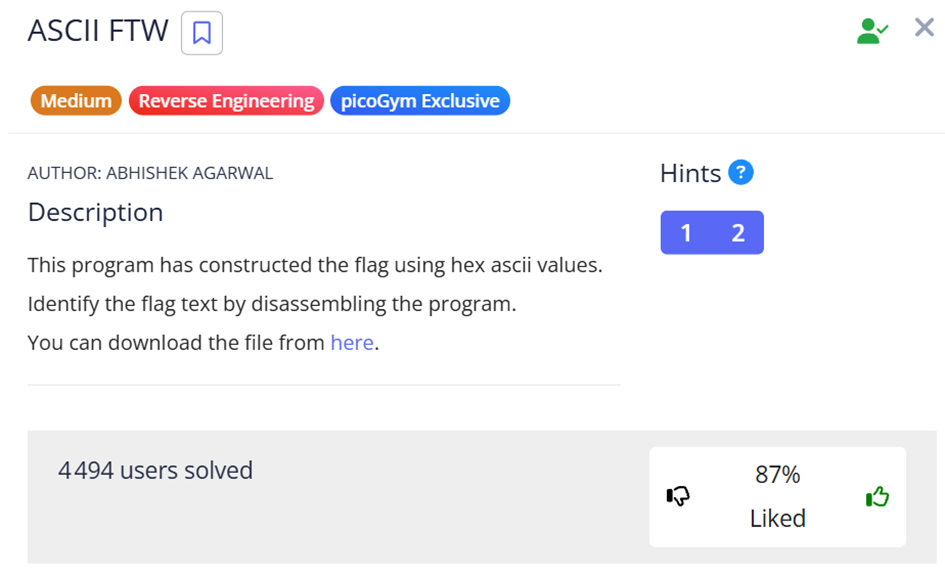The height and width of the screenshot is (575, 945).
Task: Reveal hint number 1
Action: tap(686, 233)
